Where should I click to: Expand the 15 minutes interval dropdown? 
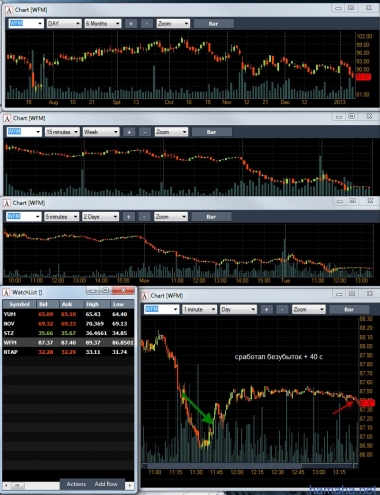62,132
